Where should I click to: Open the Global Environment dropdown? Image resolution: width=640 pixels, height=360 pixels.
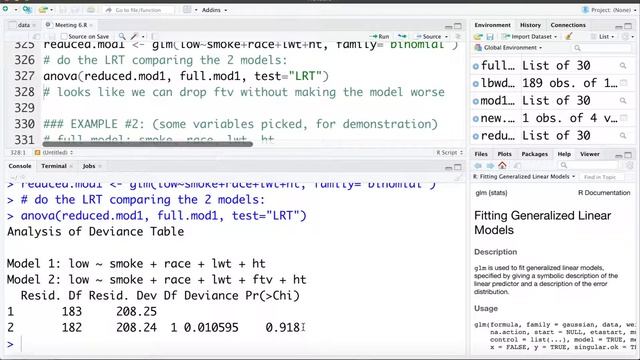tap(509, 48)
